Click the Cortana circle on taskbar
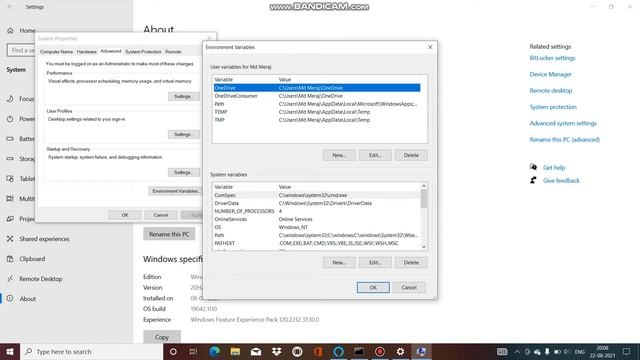 [173, 351]
